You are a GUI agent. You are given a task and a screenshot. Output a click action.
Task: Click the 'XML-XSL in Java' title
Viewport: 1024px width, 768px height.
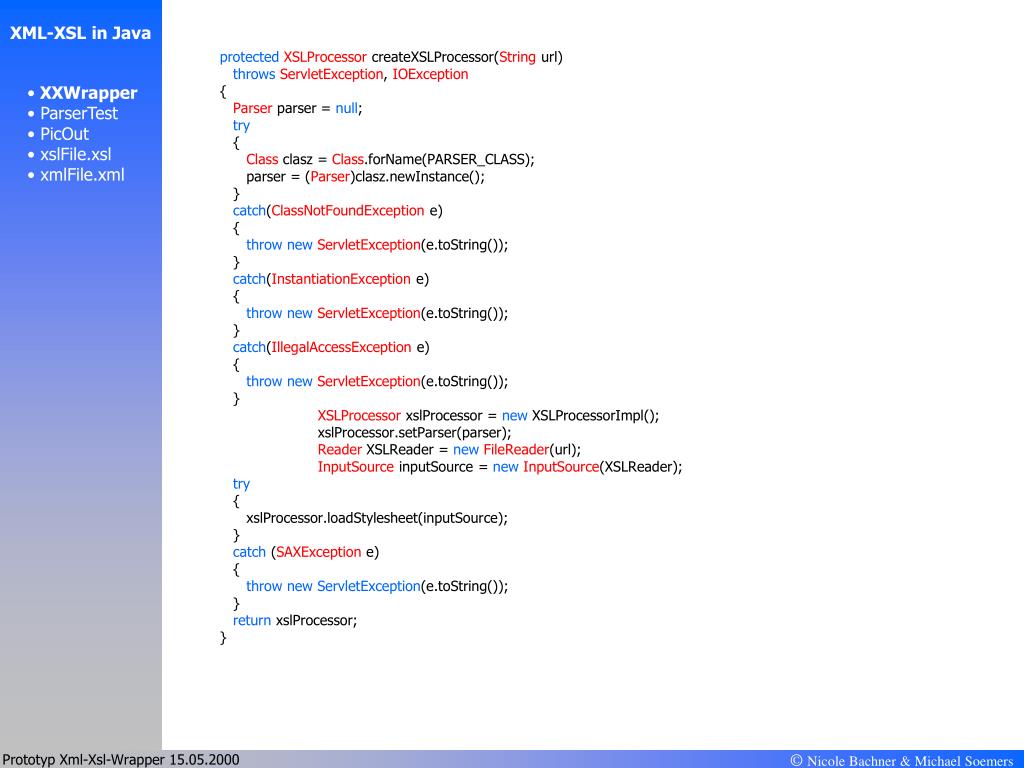pos(80,33)
